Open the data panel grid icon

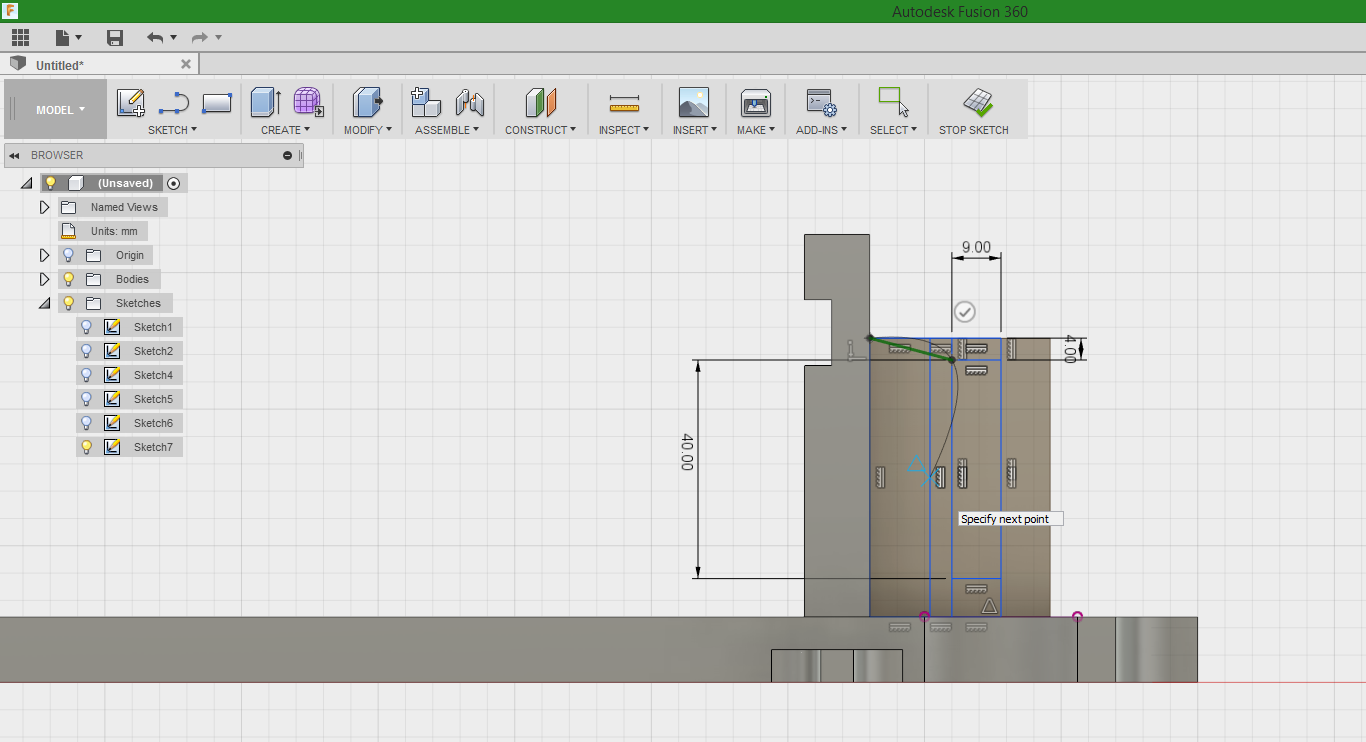(x=20, y=37)
